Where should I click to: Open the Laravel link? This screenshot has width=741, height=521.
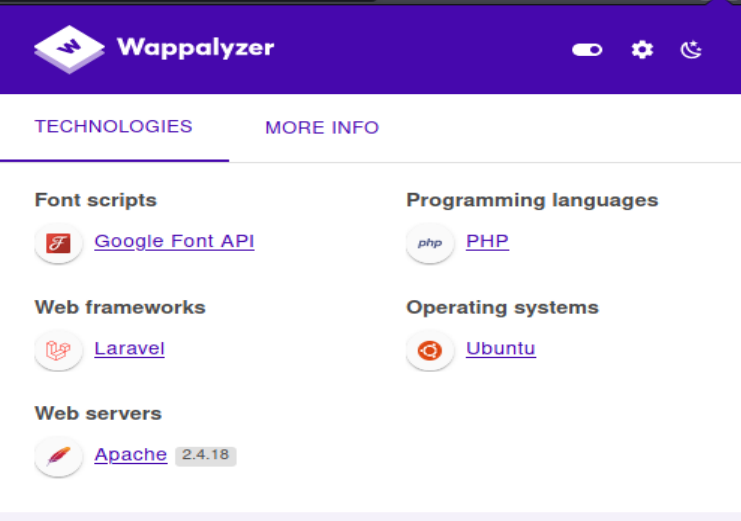click(129, 348)
